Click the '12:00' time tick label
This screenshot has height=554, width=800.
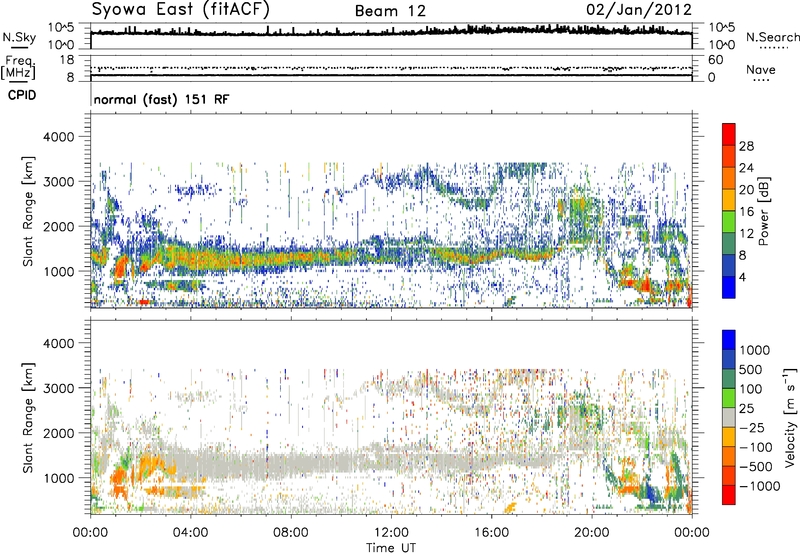[391, 533]
